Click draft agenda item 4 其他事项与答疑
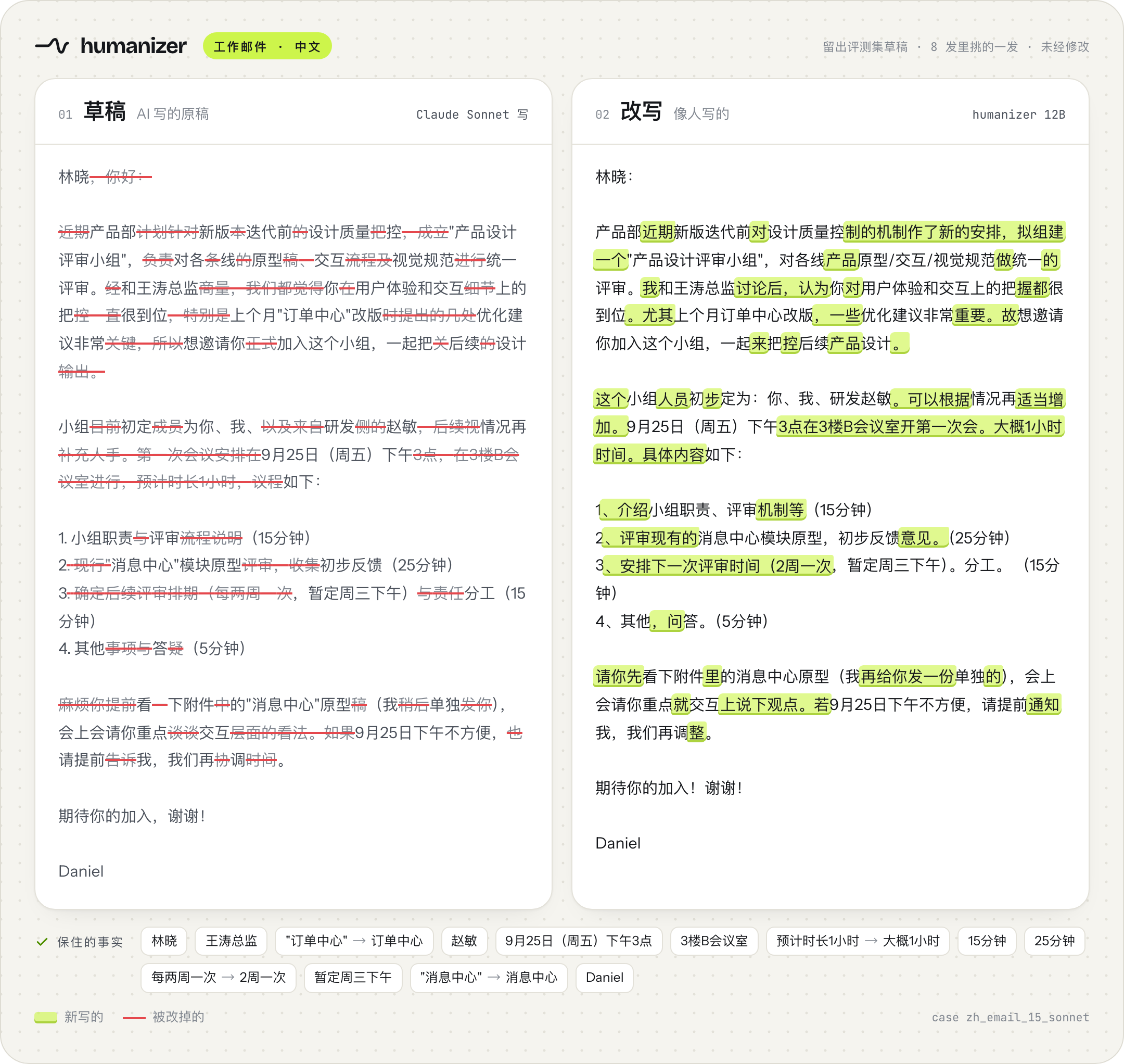Image resolution: width=1124 pixels, height=1064 pixels. 152,648
